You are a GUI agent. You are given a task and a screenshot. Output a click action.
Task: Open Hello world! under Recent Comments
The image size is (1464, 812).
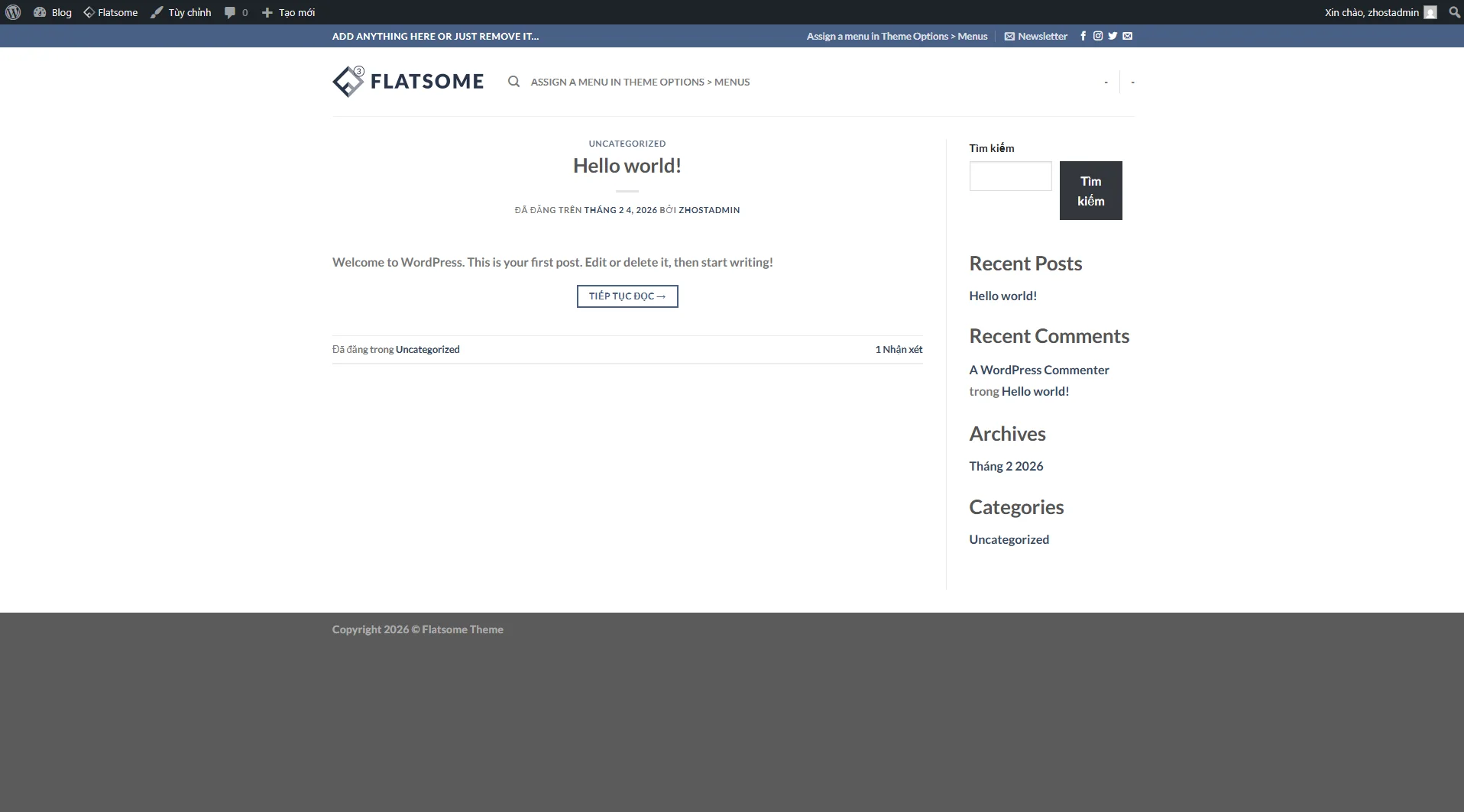pos(1035,392)
